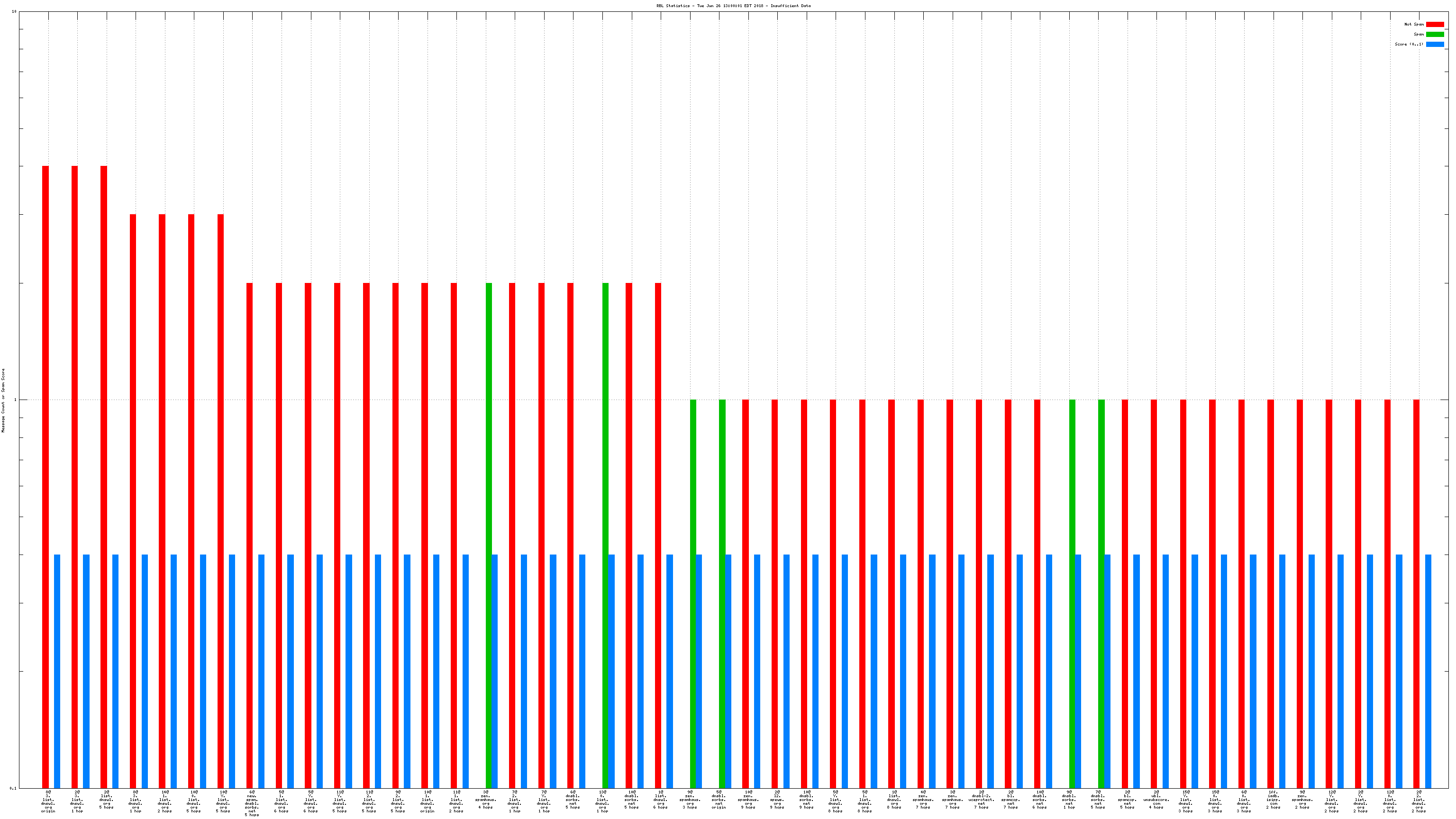Click the apews.org 9 hops label
The width and height of the screenshot is (1456, 819).
(777, 800)
